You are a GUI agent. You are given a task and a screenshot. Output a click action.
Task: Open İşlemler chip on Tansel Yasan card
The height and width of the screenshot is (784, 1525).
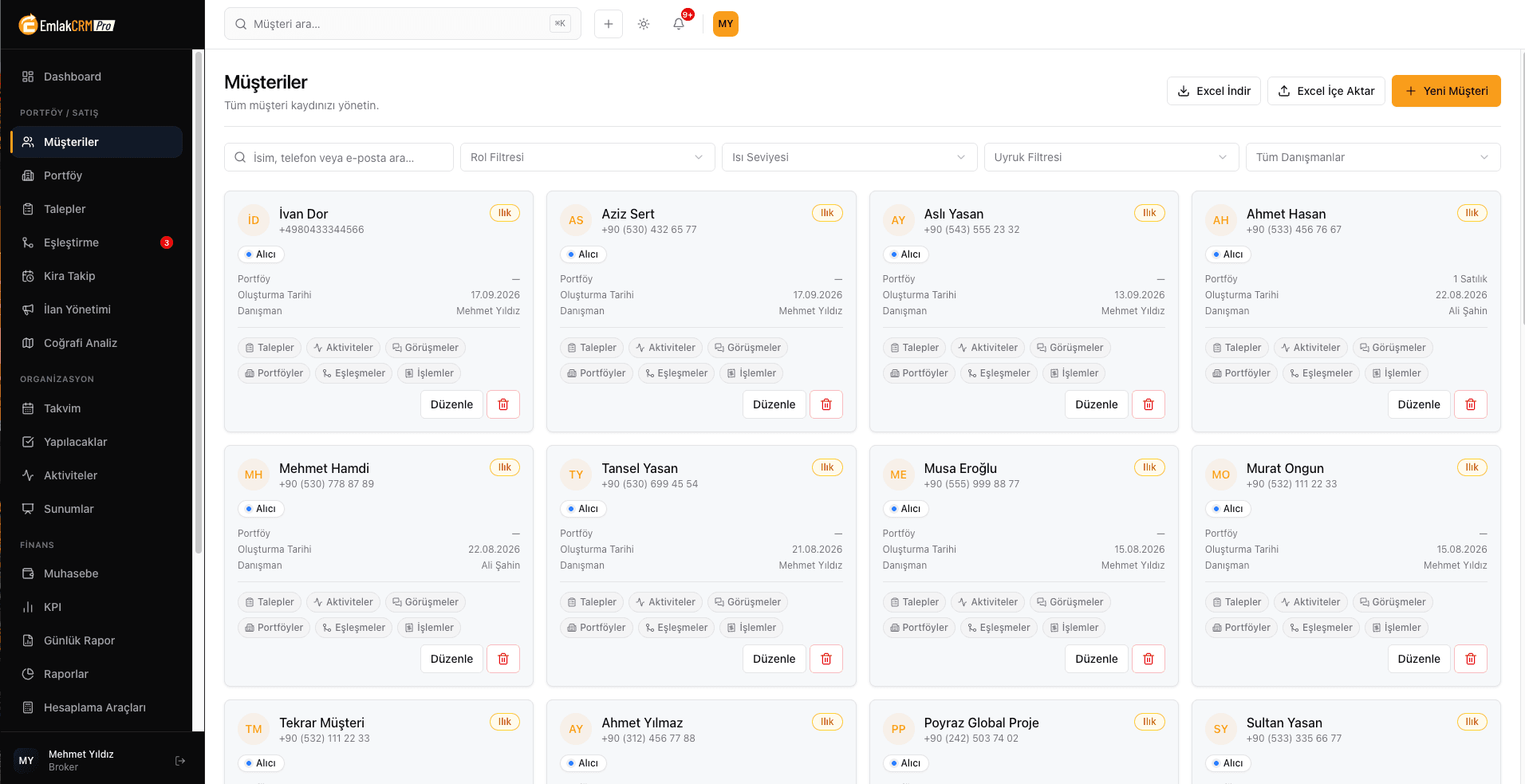click(751, 628)
